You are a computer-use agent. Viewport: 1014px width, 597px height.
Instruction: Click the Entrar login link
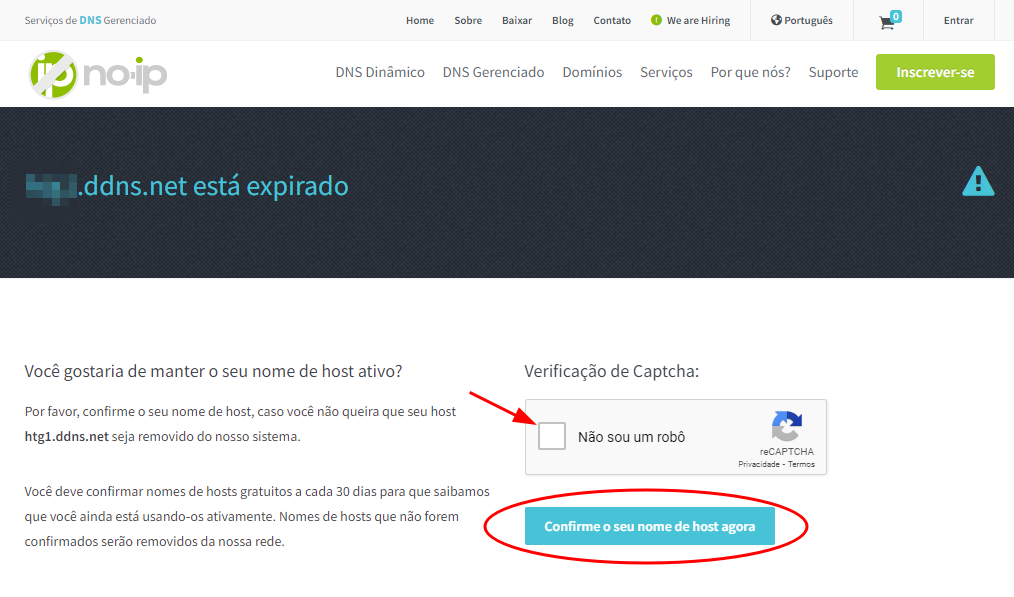pyautogui.click(x=958, y=20)
